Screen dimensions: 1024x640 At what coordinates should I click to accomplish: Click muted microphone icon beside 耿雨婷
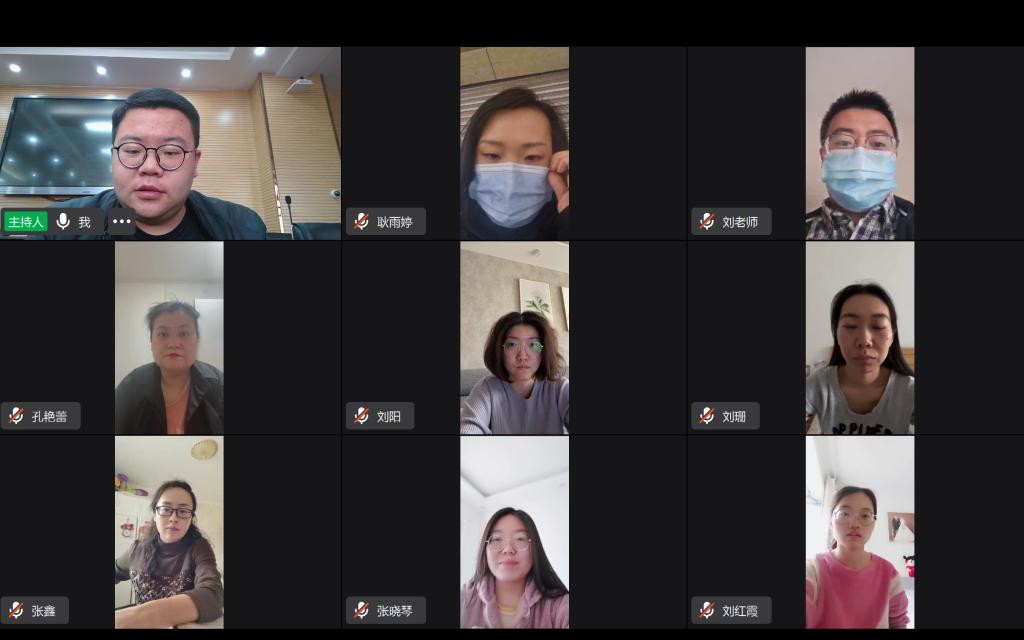361,221
